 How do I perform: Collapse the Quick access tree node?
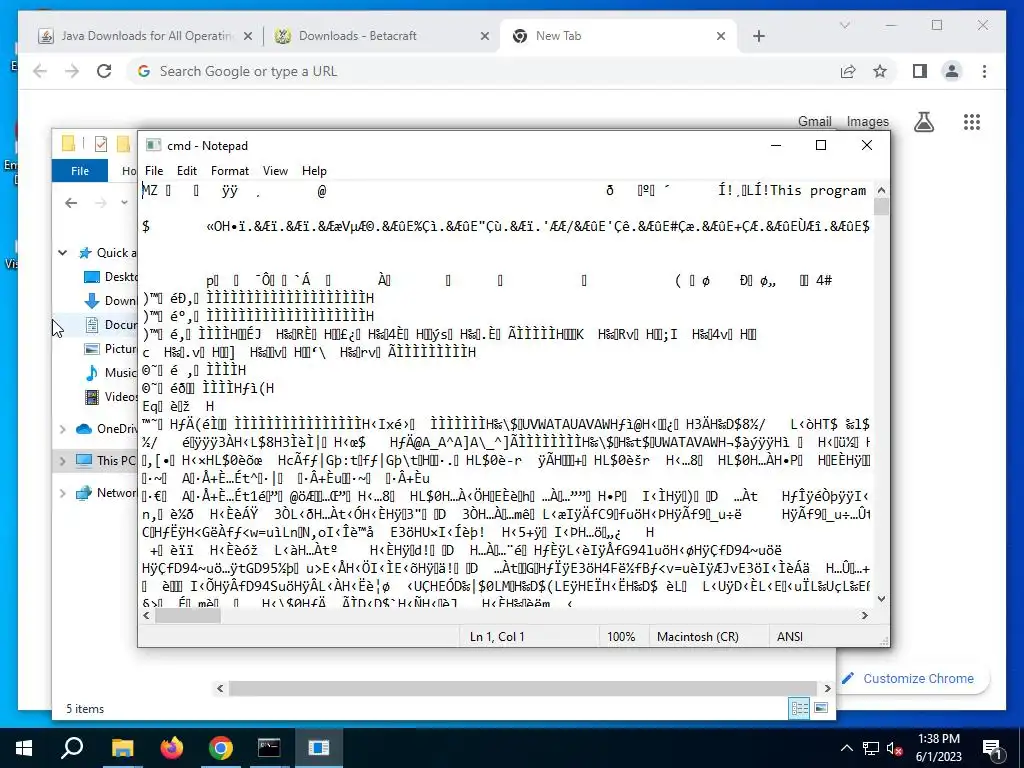pyautogui.click(x=63, y=253)
